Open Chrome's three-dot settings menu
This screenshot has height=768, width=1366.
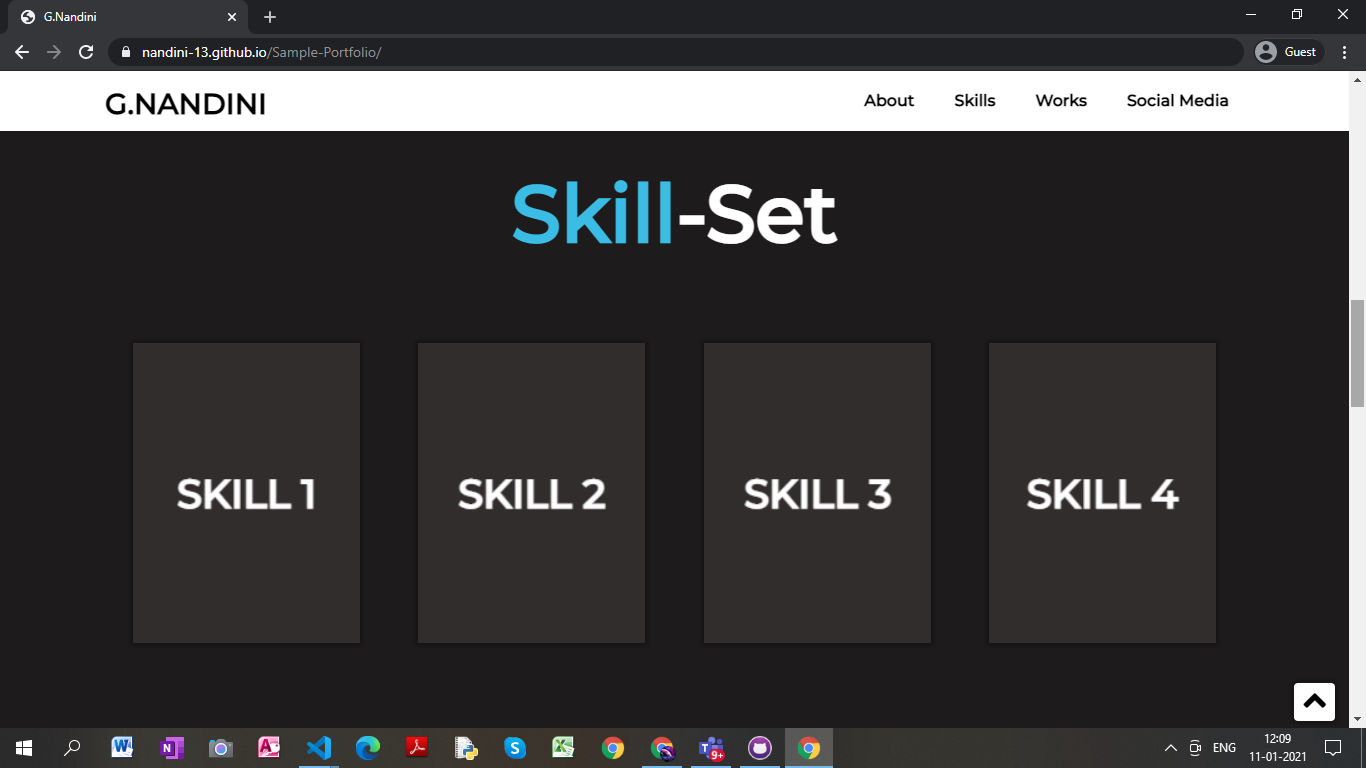point(1344,52)
